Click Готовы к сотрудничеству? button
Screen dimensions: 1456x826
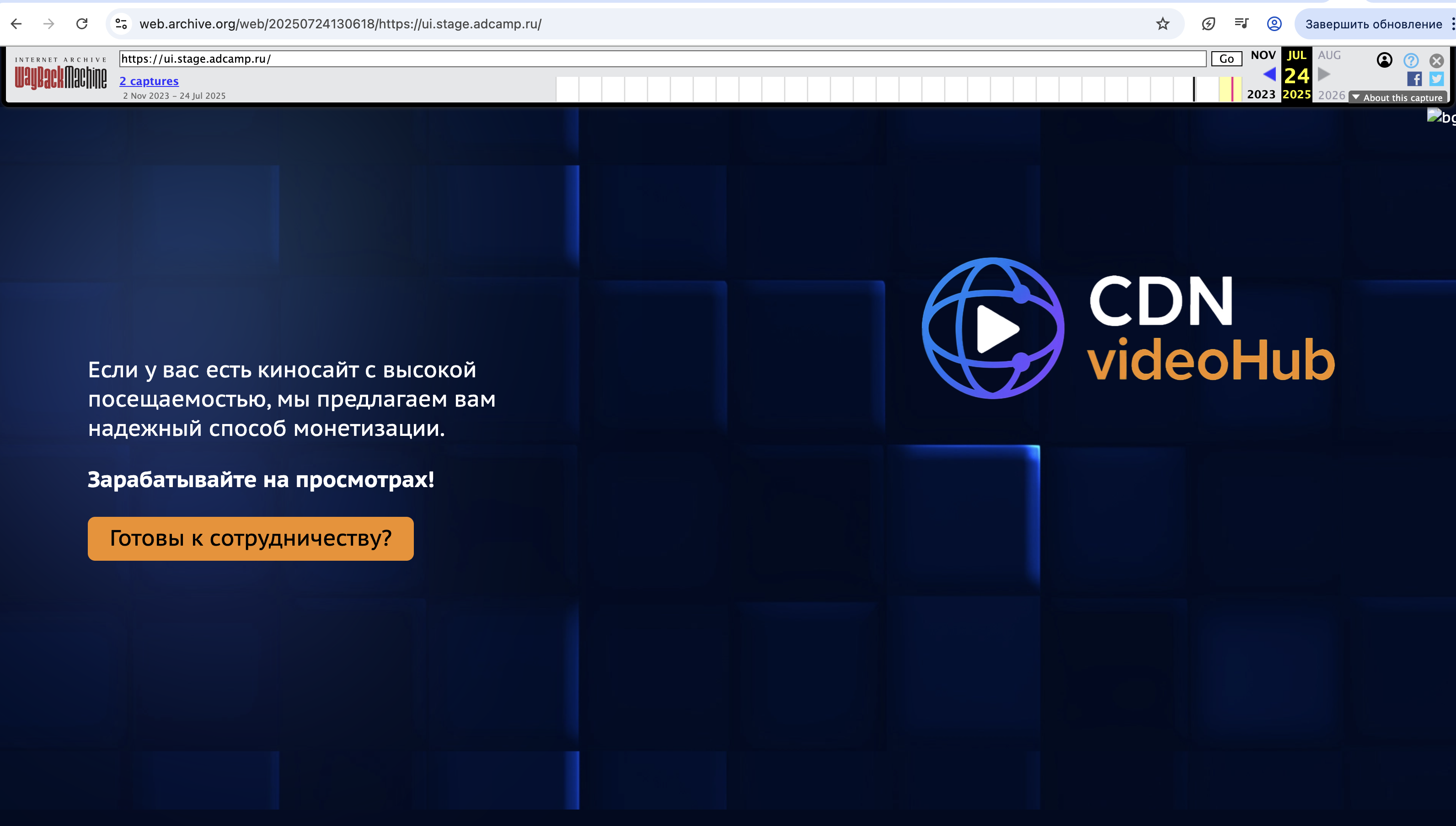[x=251, y=538]
